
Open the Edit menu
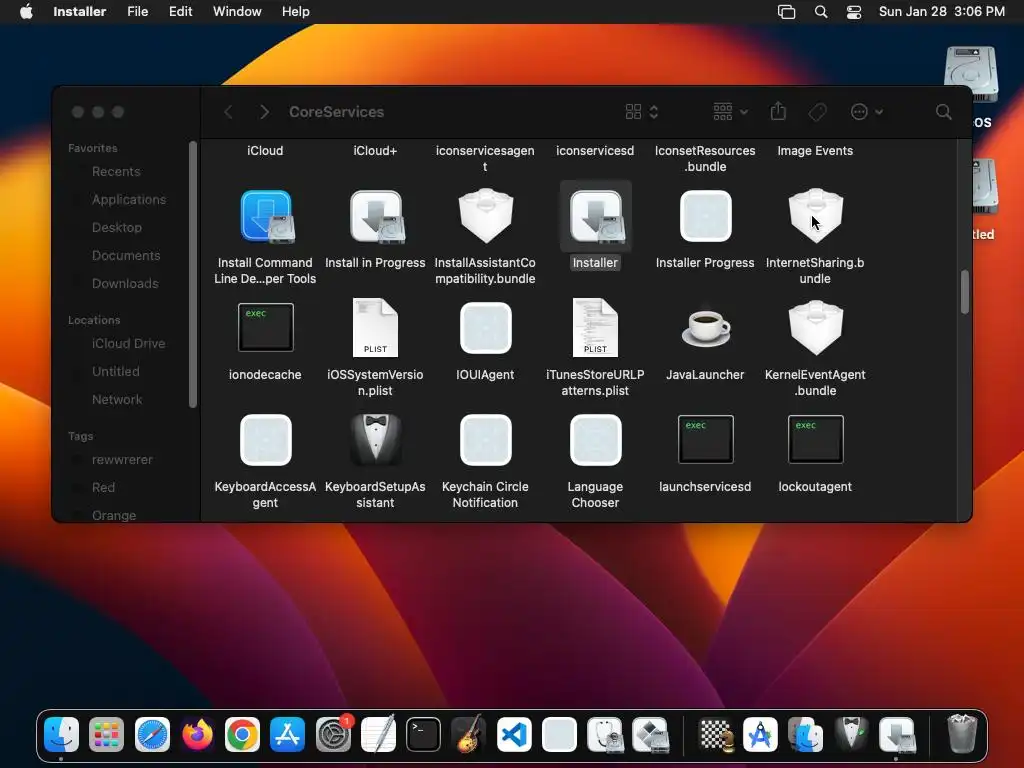pos(180,12)
